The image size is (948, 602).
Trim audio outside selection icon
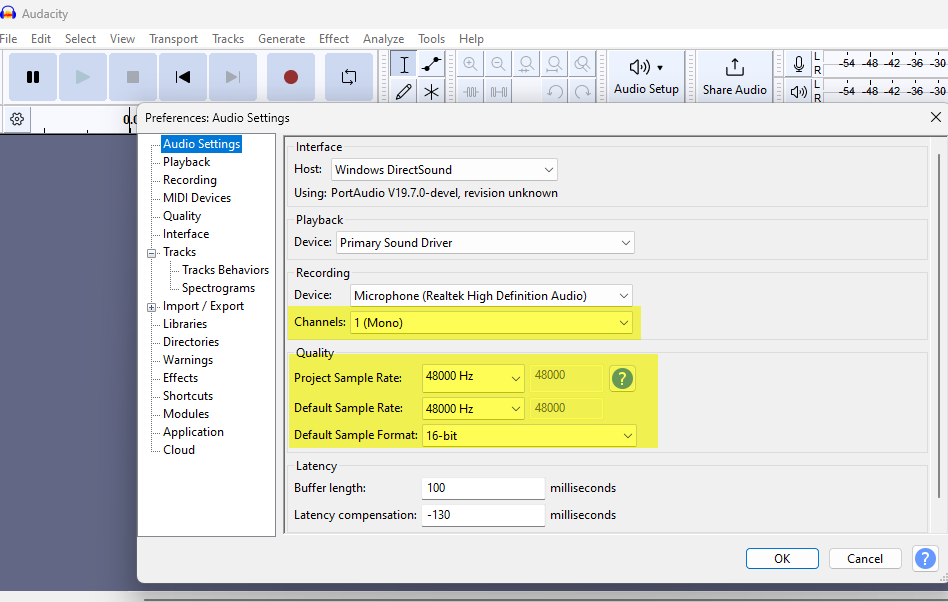tap(470, 92)
